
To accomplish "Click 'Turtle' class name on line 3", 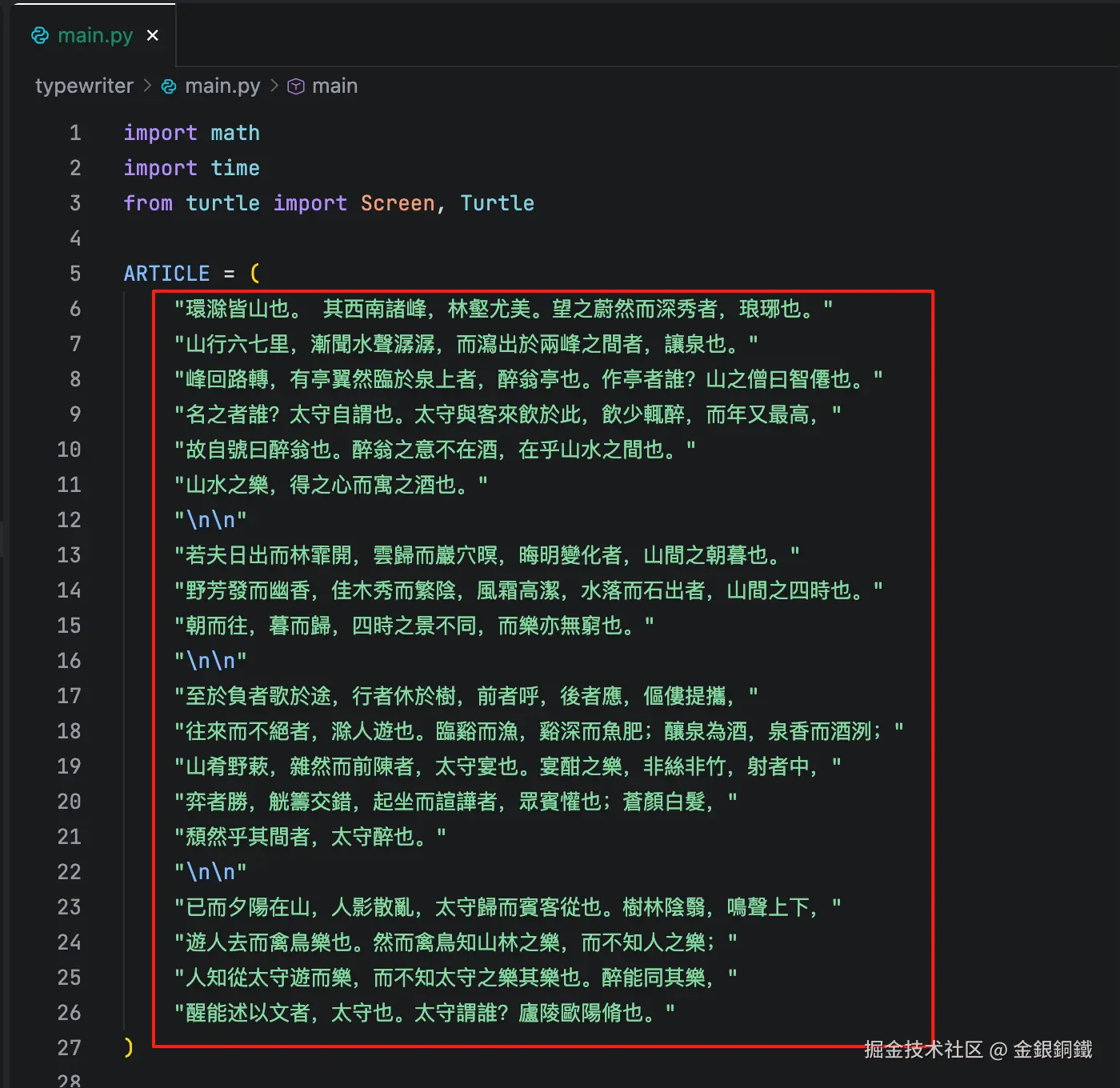I will pyautogui.click(x=498, y=203).
